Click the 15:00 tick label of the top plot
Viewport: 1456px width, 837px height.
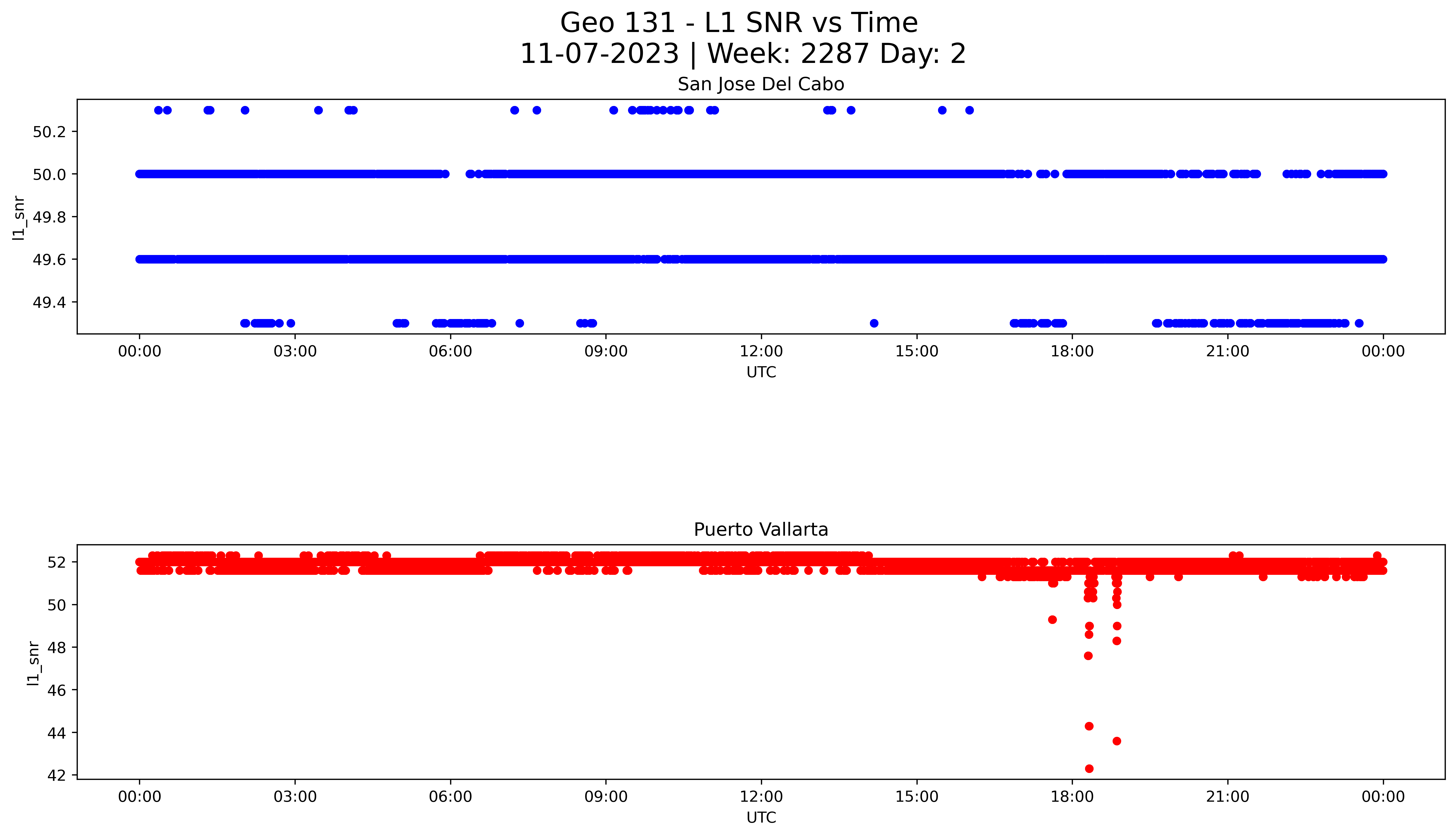917,351
